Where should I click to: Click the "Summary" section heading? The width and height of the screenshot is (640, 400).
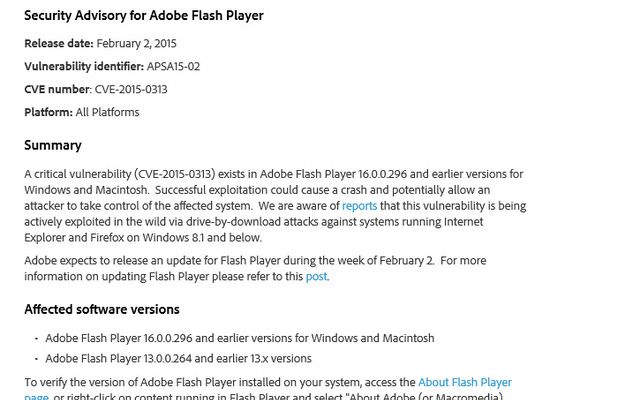53,145
